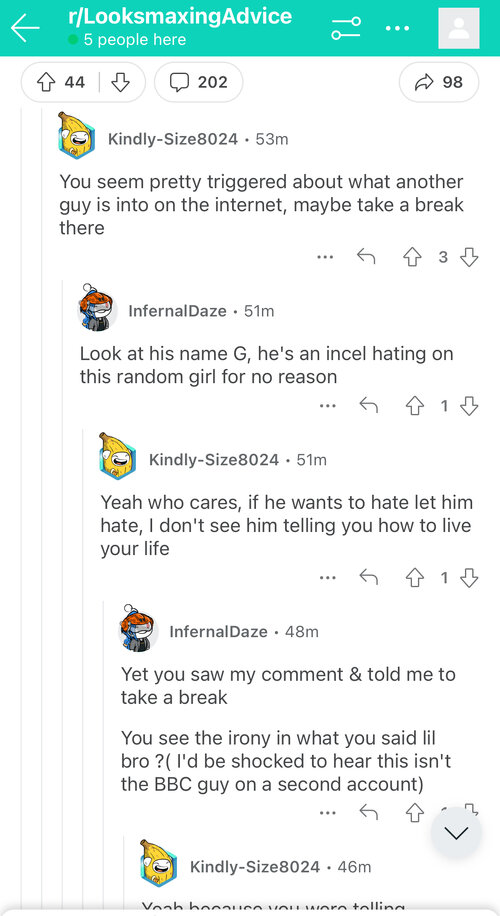
Task: Reply to InfernalDaze's 'Look at his name' comment
Action: 368,406
